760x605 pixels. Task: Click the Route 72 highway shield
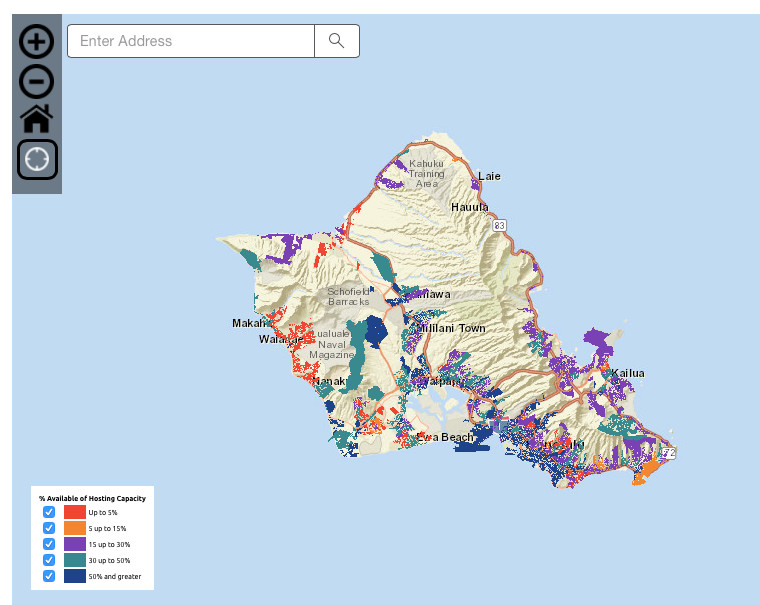pos(669,453)
